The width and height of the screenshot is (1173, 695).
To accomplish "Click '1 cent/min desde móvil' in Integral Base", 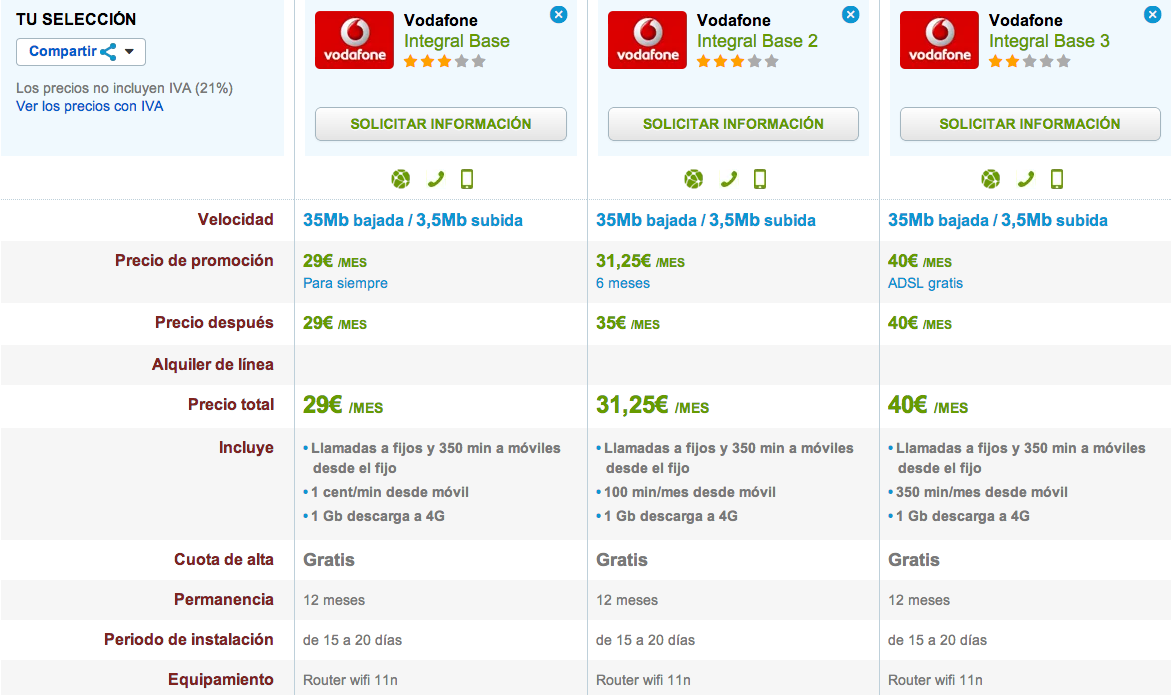I will click(390, 492).
